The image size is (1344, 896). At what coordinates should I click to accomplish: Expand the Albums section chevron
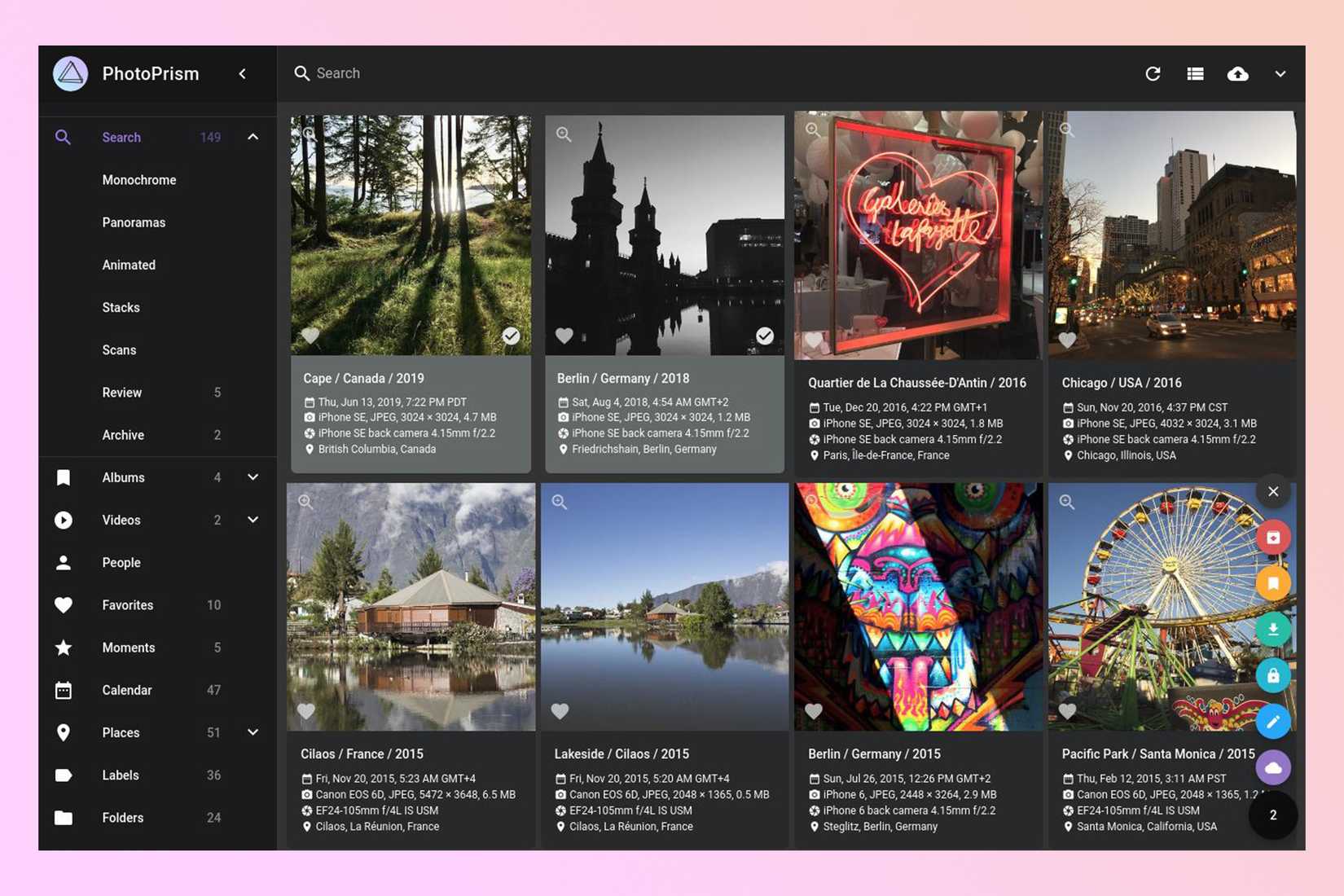click(x=253, y=477)
